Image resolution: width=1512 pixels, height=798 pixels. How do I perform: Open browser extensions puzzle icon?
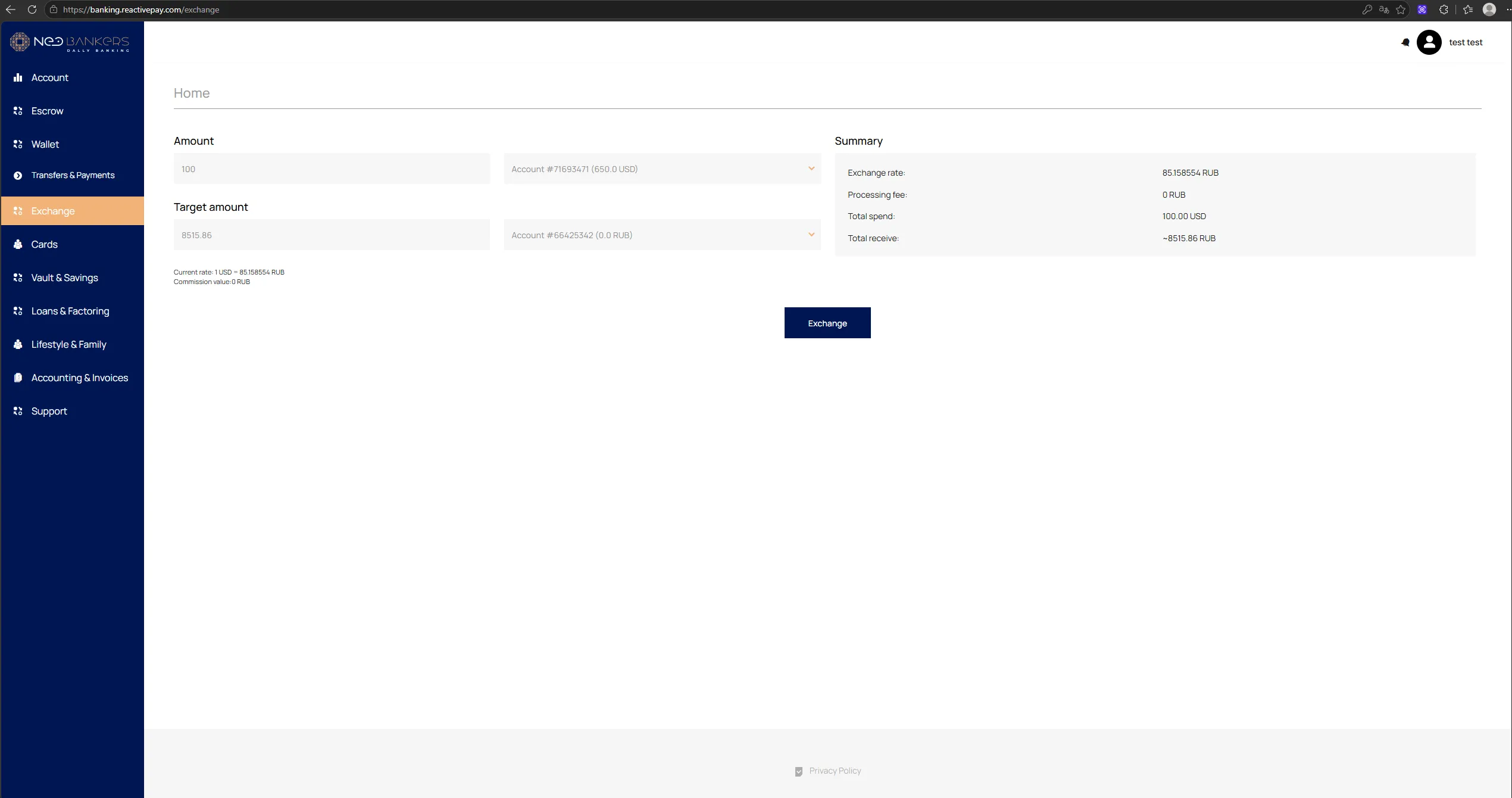(1444, 10)
